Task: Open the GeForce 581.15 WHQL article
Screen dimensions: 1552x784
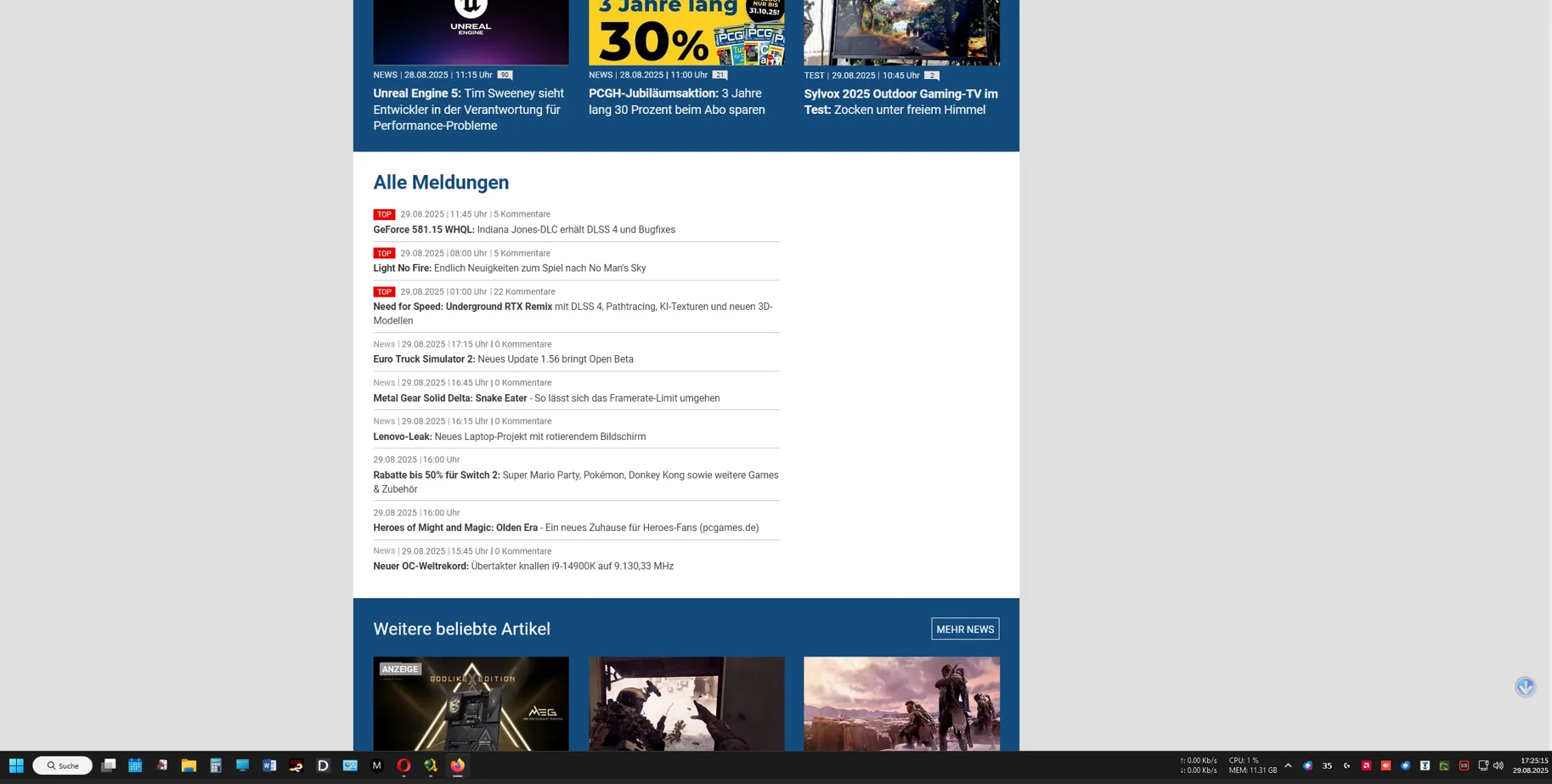Action: pos(523,229)
